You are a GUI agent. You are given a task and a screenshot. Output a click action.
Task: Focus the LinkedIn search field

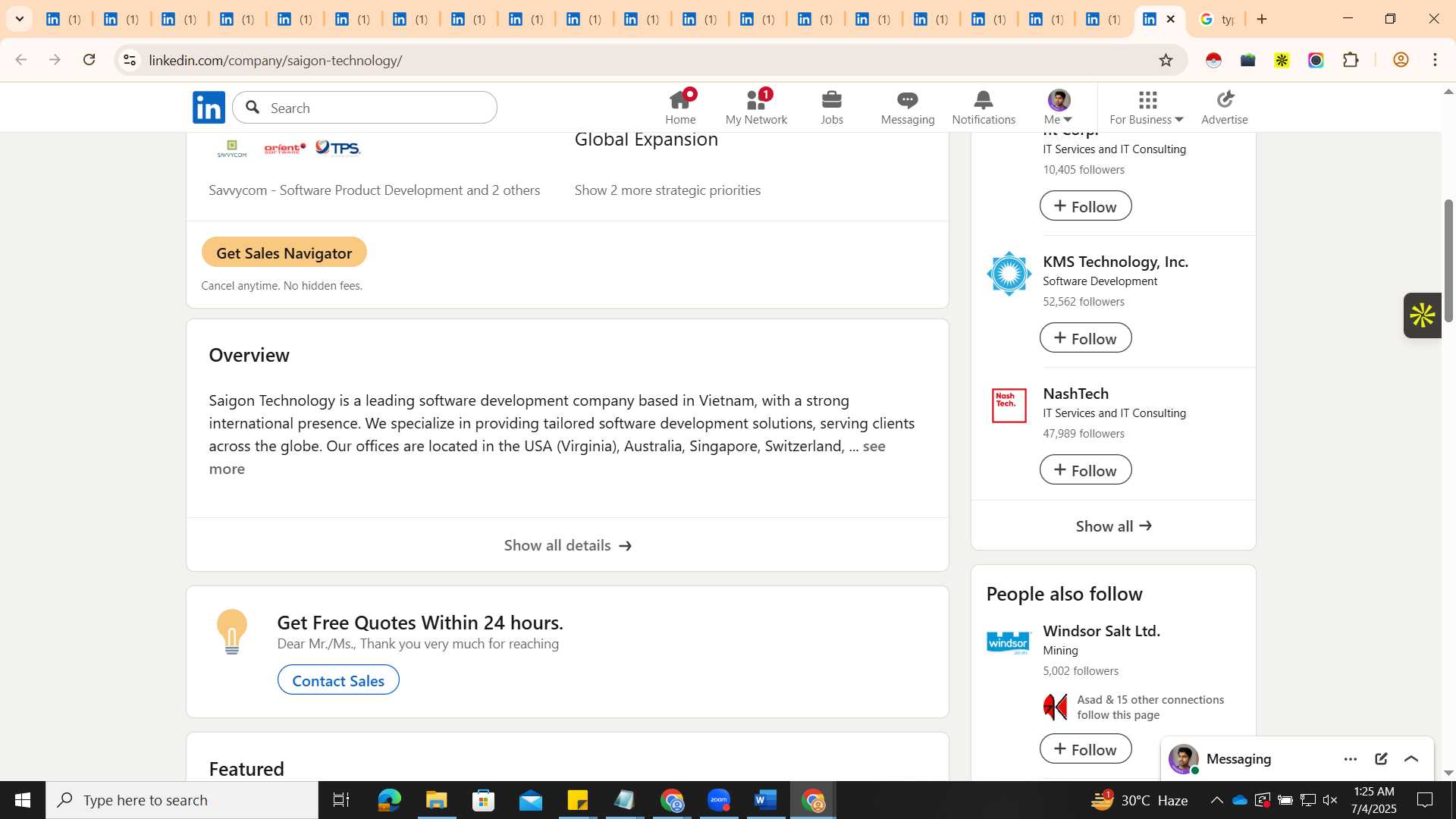coord(365,108)
